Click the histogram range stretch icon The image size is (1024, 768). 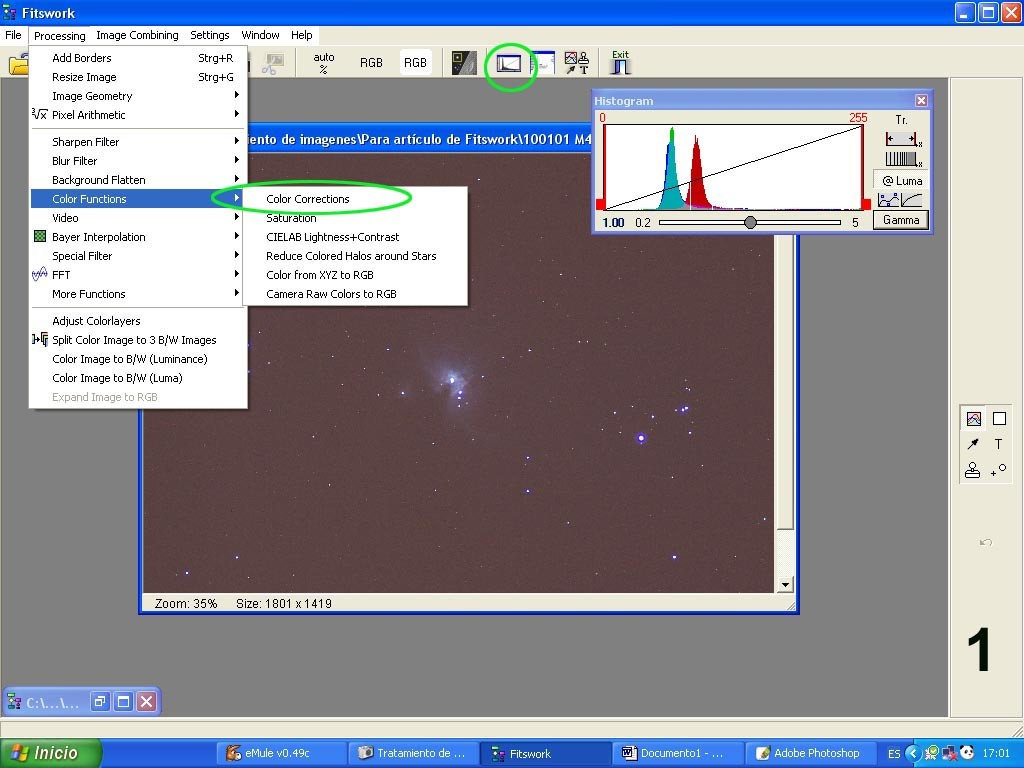coord(901,139)
